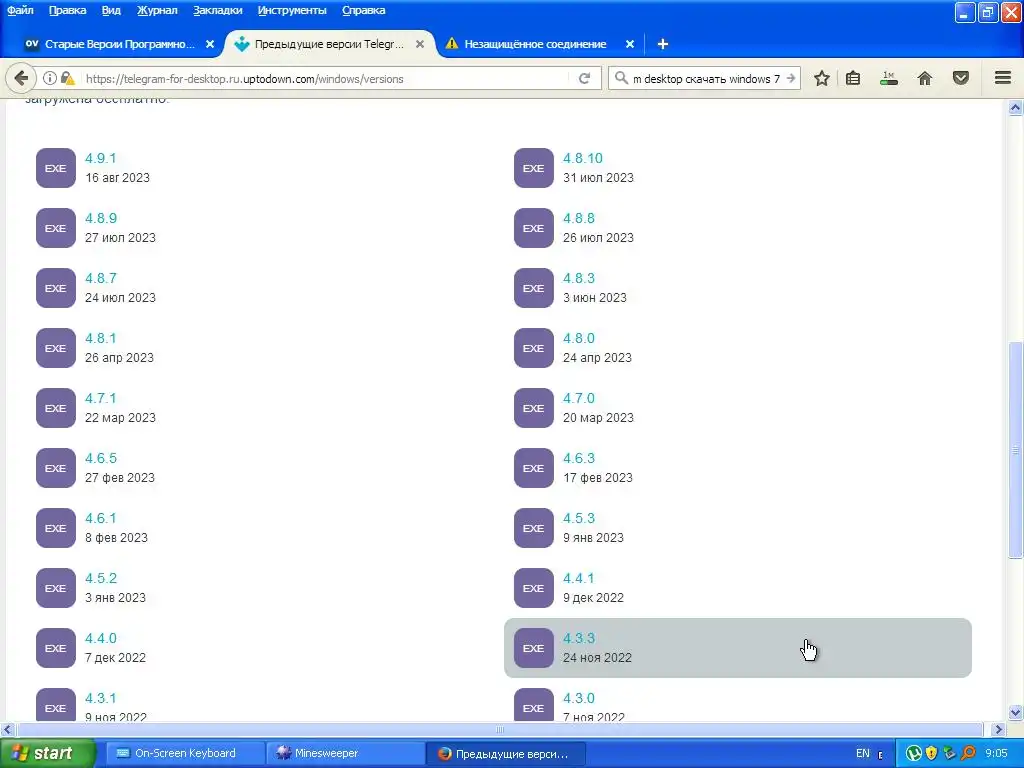Open version 4.5.3 link
This screenshot has height=768, width=1024.
[x=579, y=519]
